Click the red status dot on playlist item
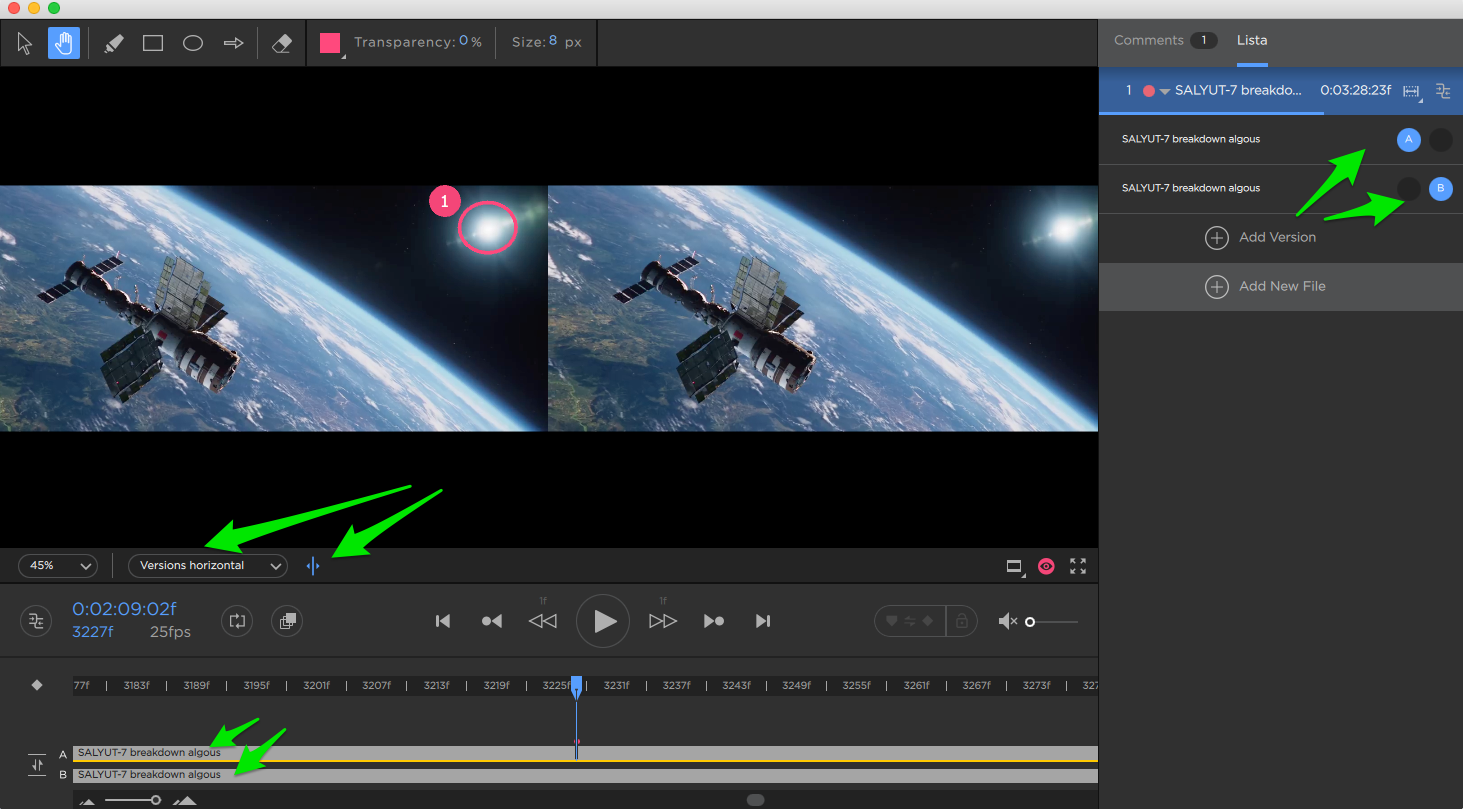Viewport: 1463px width, 809px height. 1149,91
